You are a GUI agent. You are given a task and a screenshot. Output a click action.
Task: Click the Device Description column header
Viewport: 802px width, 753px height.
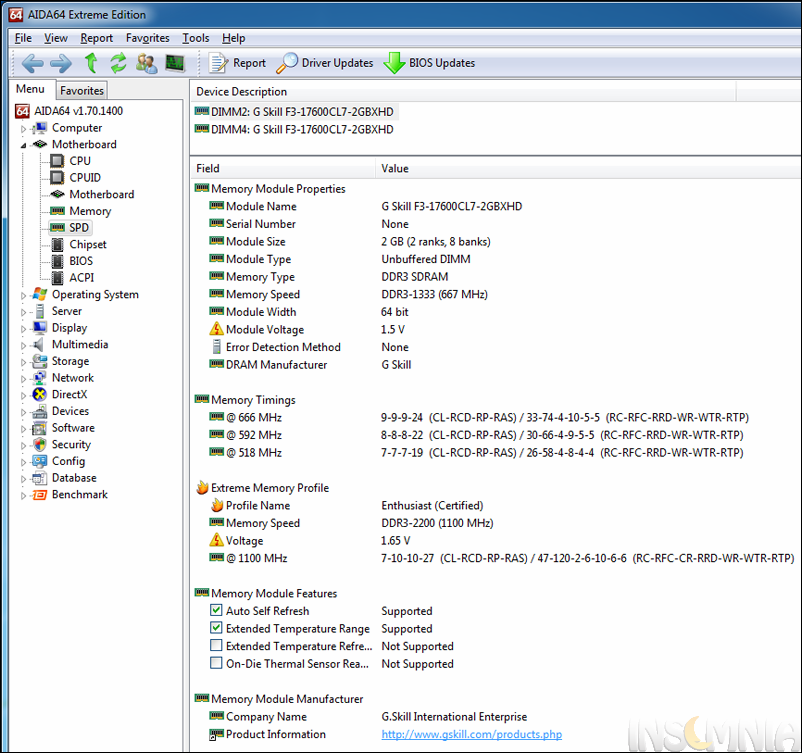(463, 92)
